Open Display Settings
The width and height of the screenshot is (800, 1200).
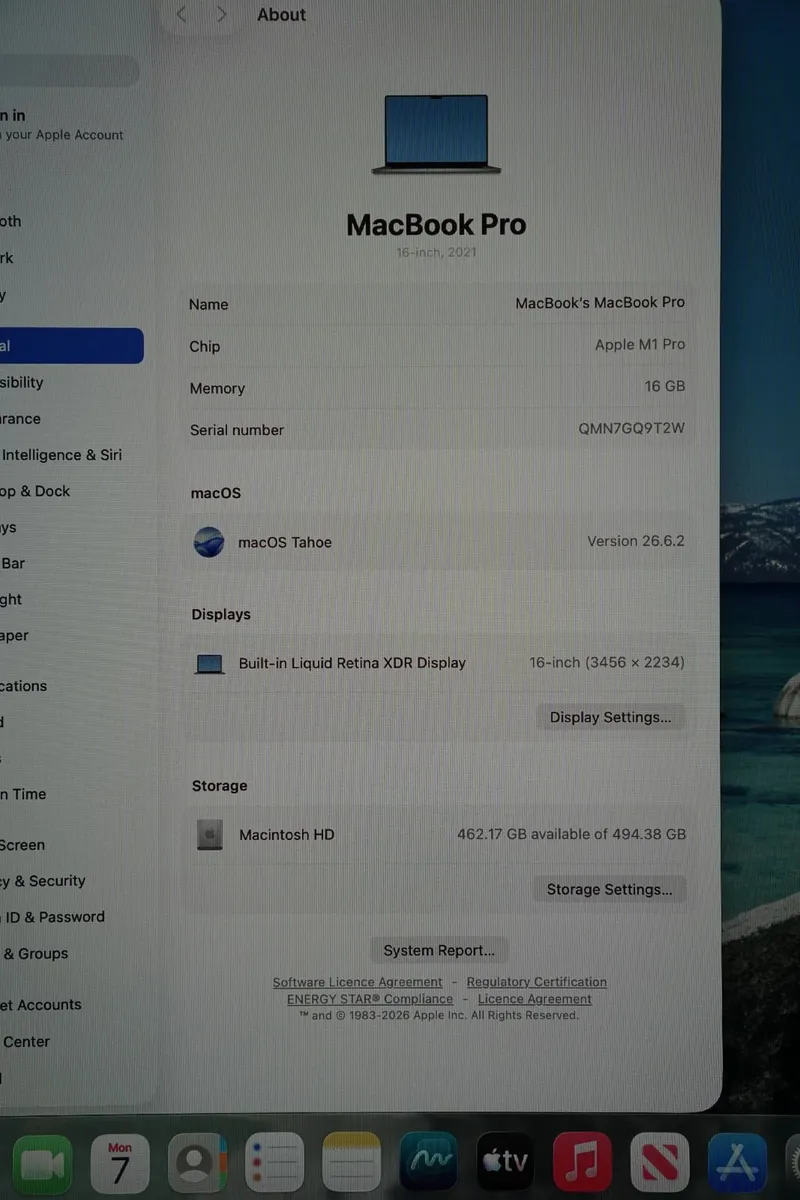pos(610,717)
